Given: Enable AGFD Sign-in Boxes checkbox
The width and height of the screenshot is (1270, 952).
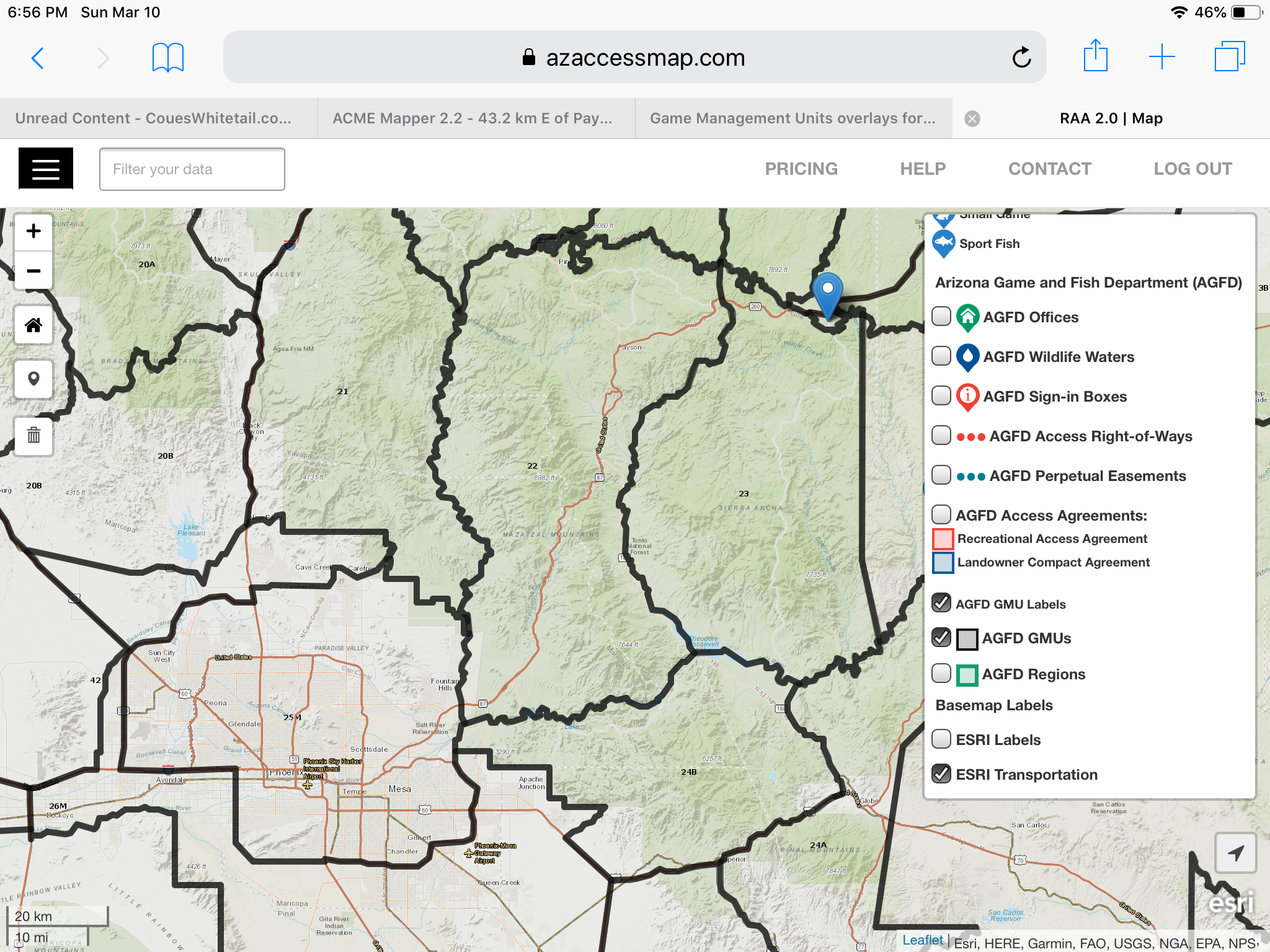Looking at the screenshot, I should tap(941, 395).
